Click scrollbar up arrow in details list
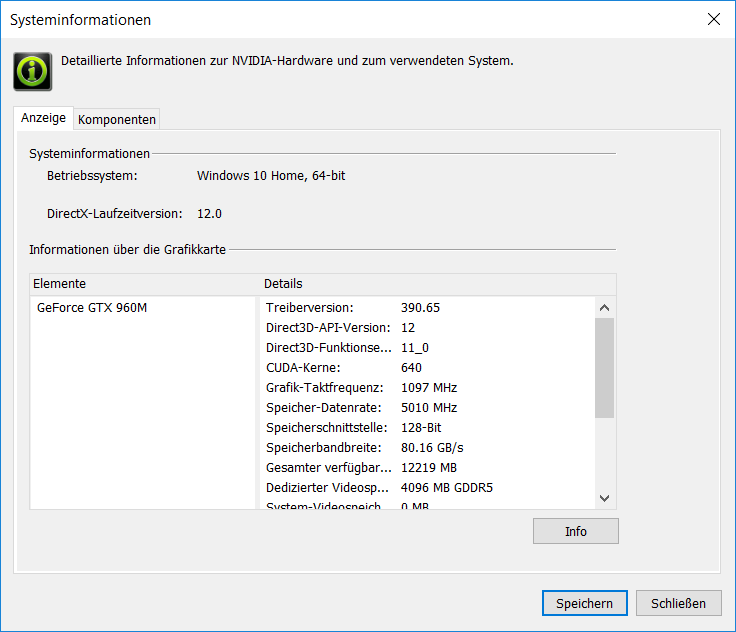Screen dimensions: 736x632 (x=605, y=308)
